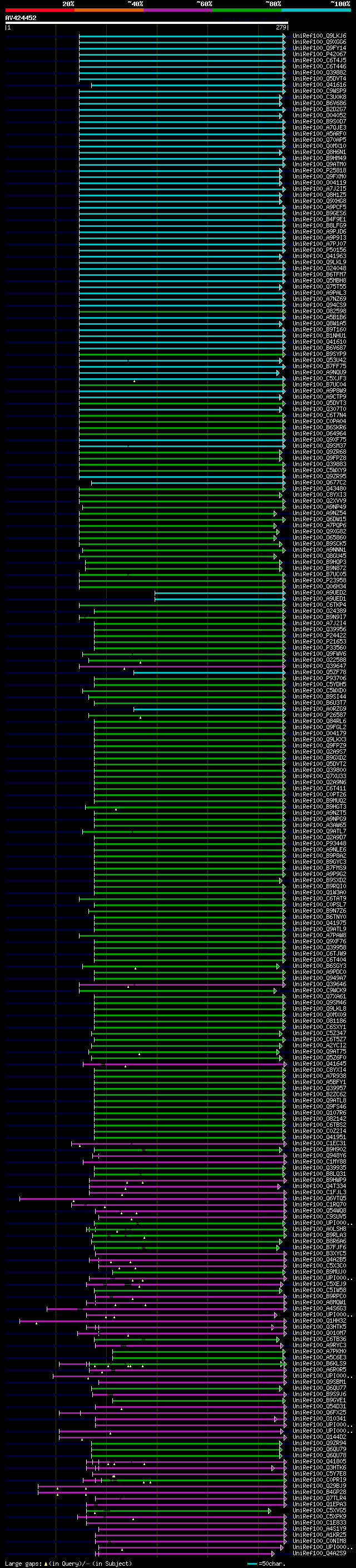The image size is (356, 1568).
Task: Select the label UniRef100_C0PRI9
Action: tap(319, 1480)
